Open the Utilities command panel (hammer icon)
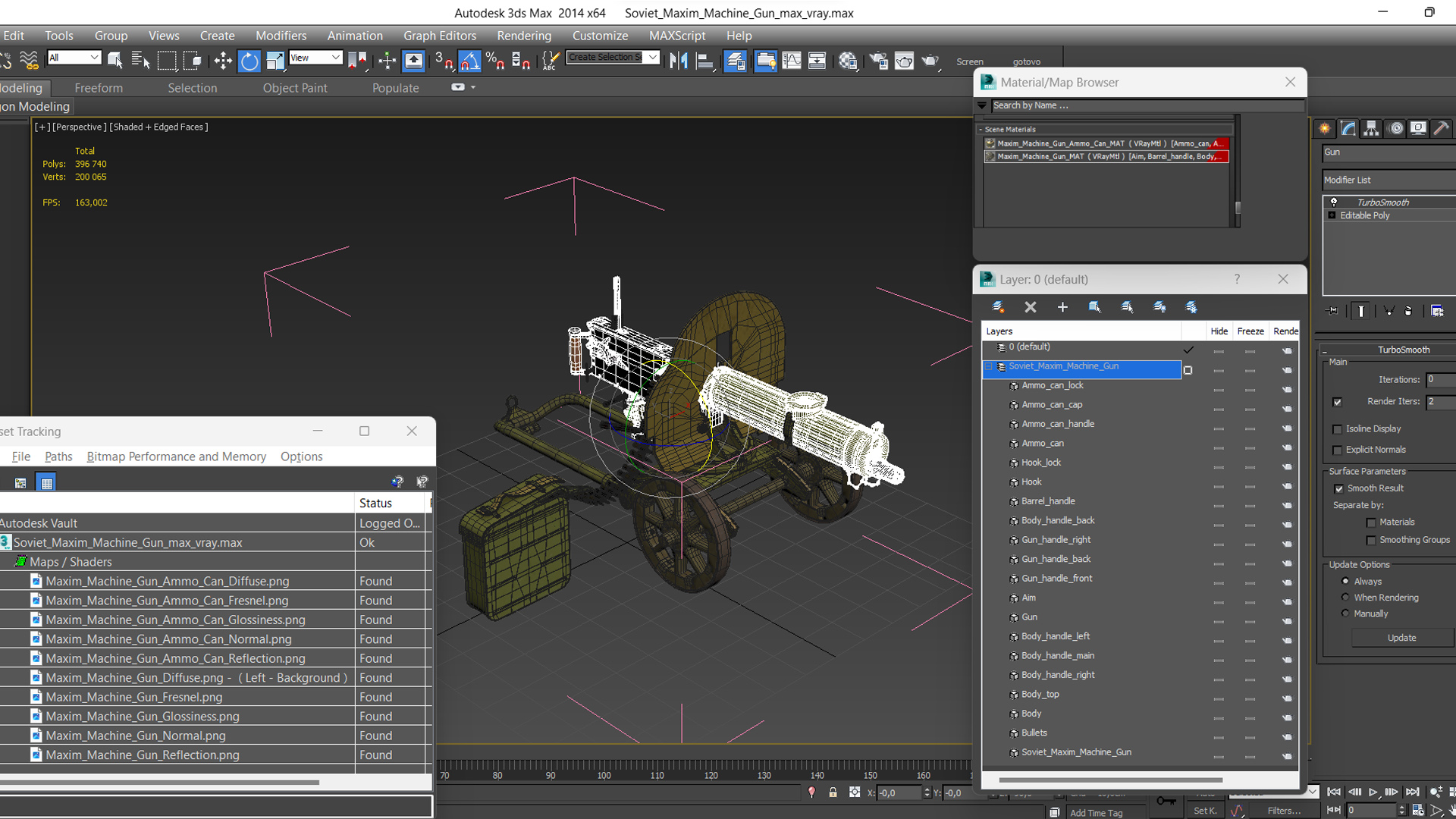Viewport: 1456px width, 819px height. 1442,129
